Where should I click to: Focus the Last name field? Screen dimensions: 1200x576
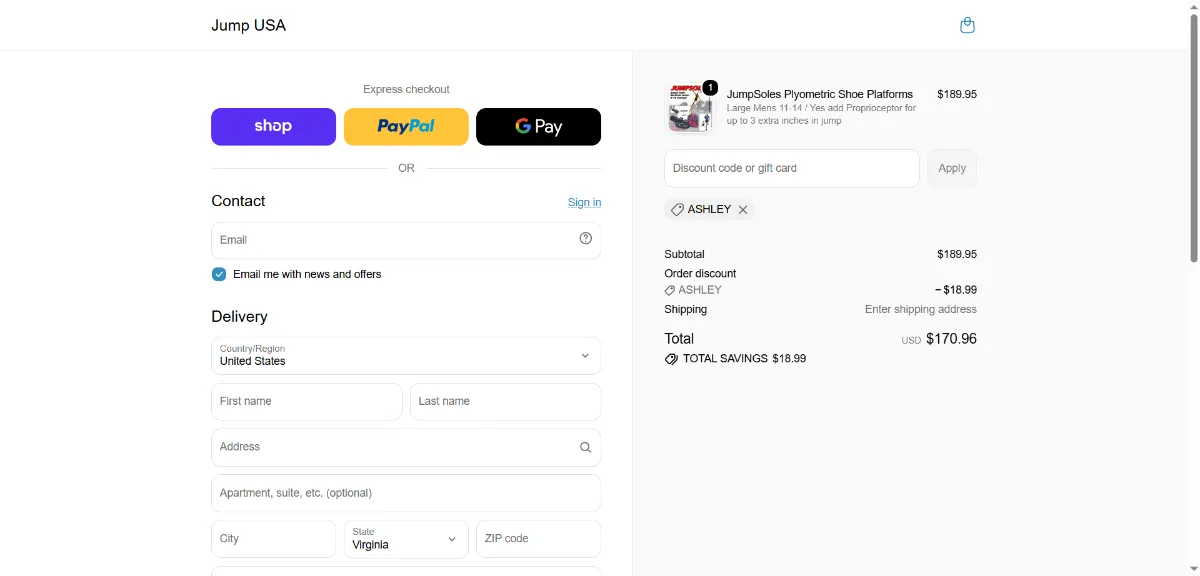(x=505, y=402)
